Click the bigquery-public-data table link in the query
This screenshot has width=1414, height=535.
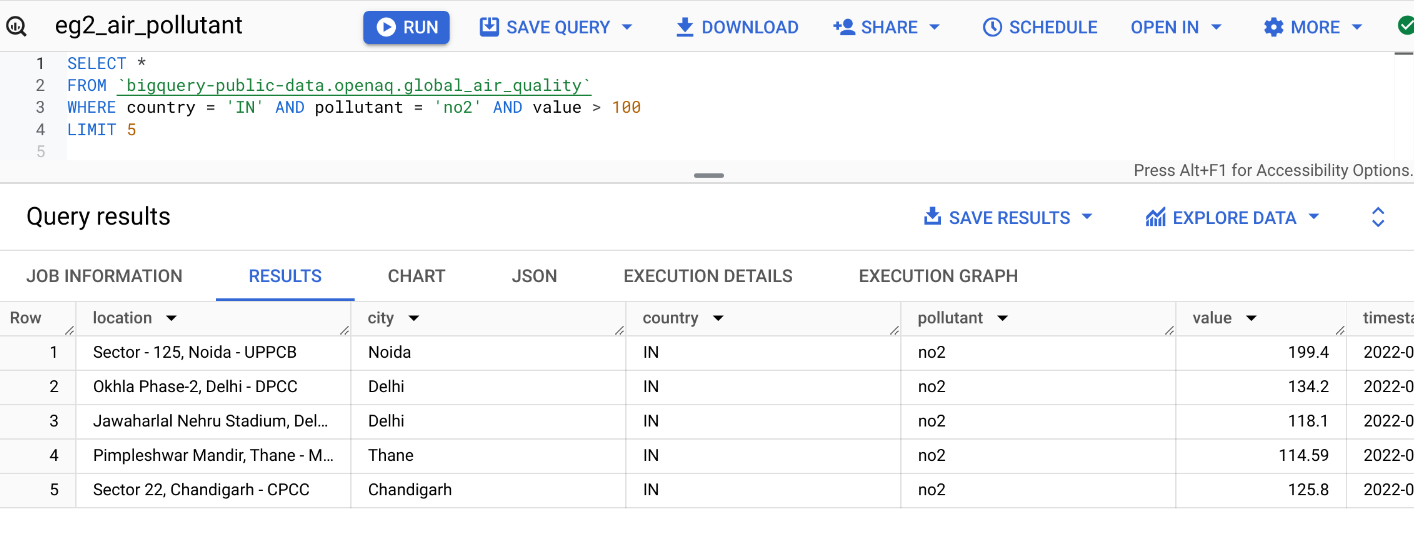(354, 86)
